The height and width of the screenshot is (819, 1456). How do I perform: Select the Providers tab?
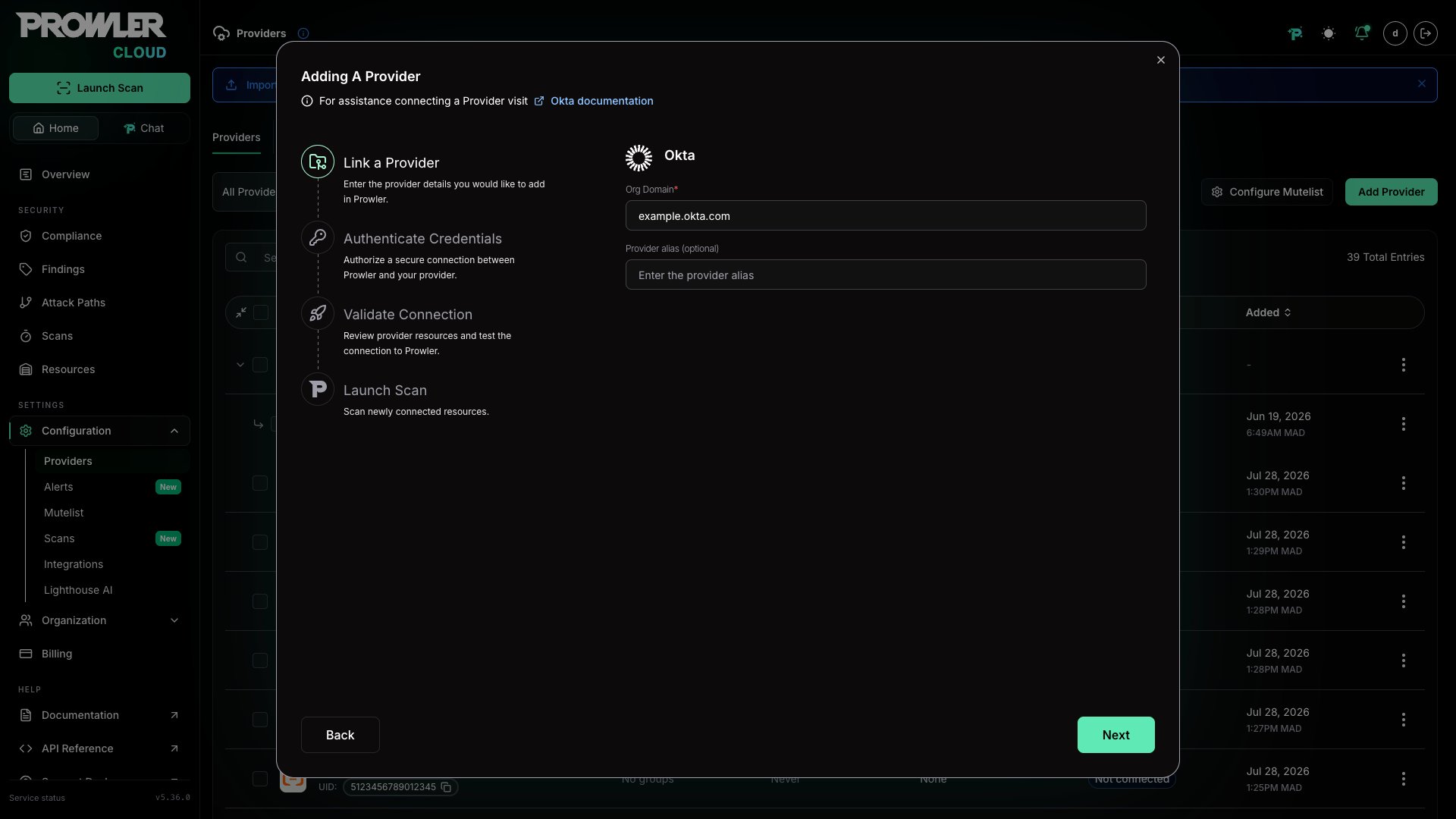(237, 137)
